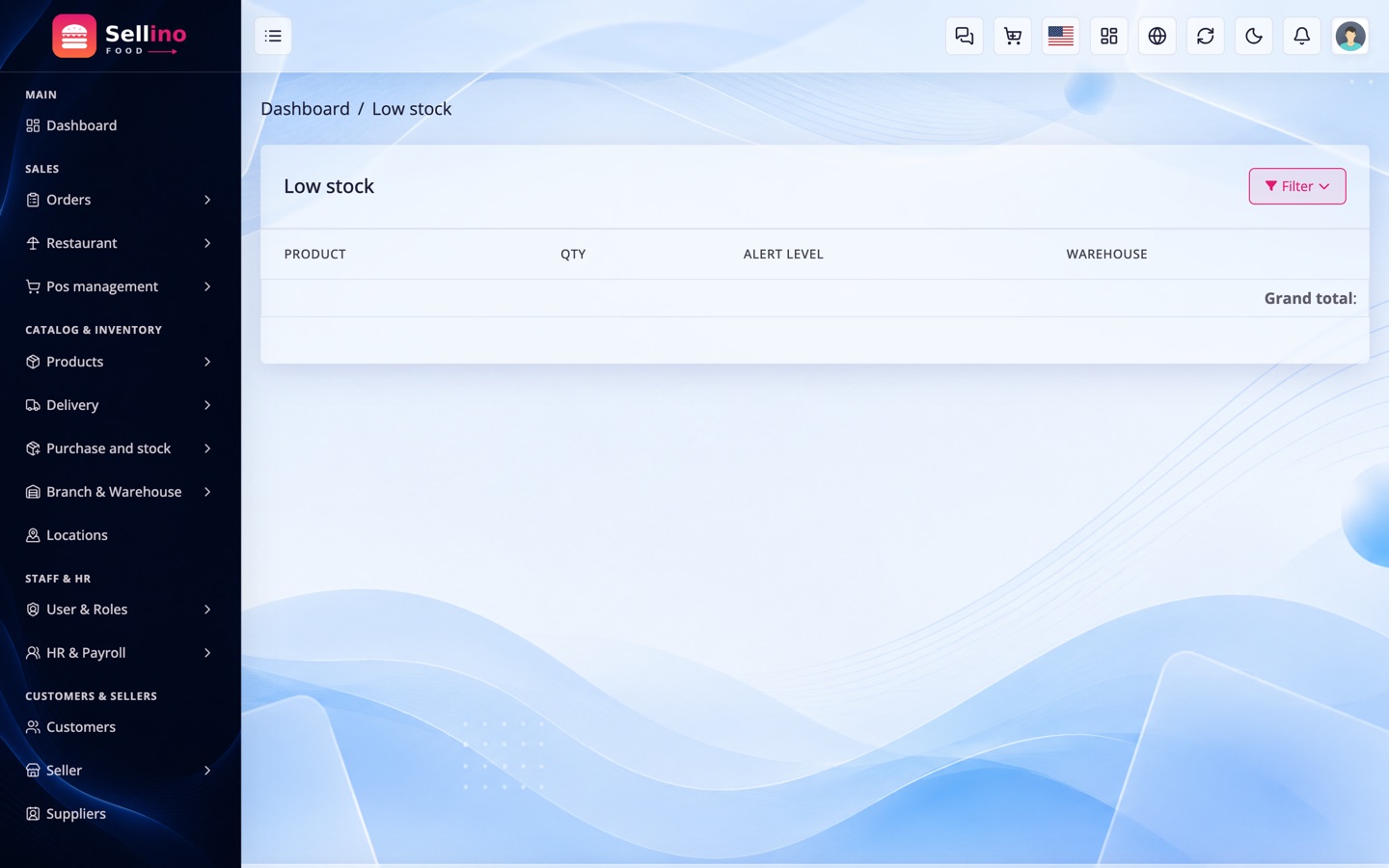1389x868 pixels.
Task: Click the Suppliers icon in sidebar
Action: pyautogui.click(x=33, y=814)
